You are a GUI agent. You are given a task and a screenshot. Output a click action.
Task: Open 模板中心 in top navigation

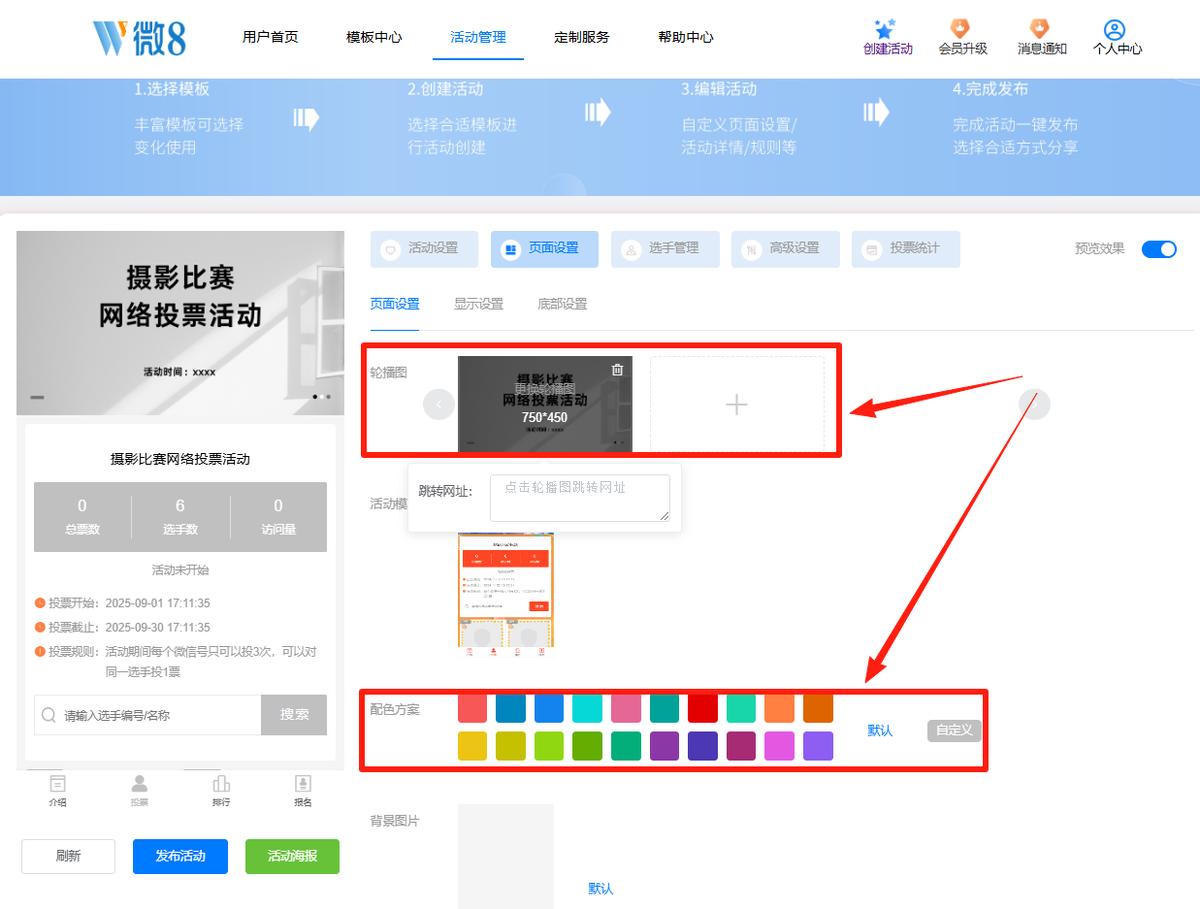point(374,37)
